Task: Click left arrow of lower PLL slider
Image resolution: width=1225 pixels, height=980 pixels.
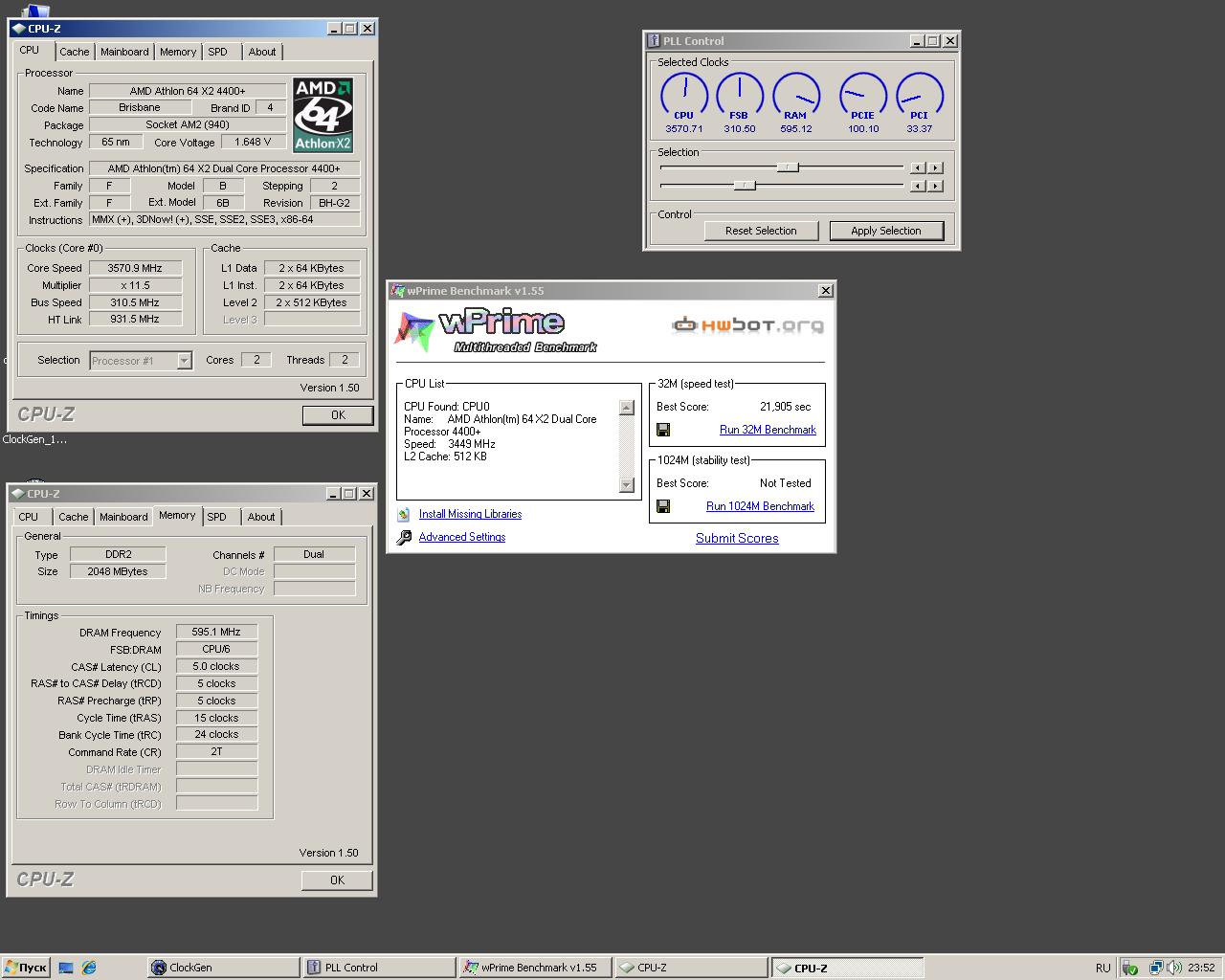Action: pos(918,186)
